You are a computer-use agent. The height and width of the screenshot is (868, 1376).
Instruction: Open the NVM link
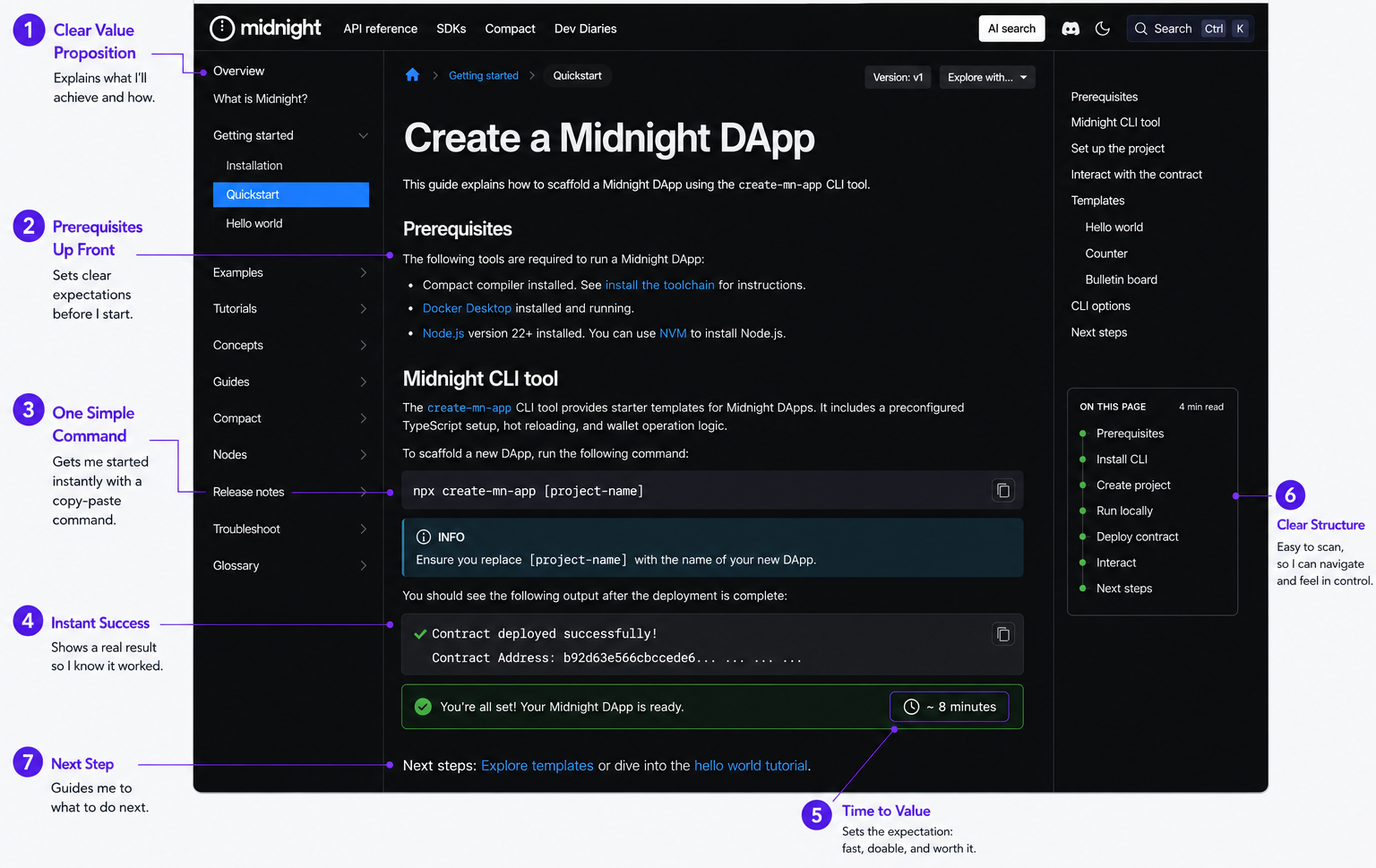pyautogui.click(x=673, y=333)
